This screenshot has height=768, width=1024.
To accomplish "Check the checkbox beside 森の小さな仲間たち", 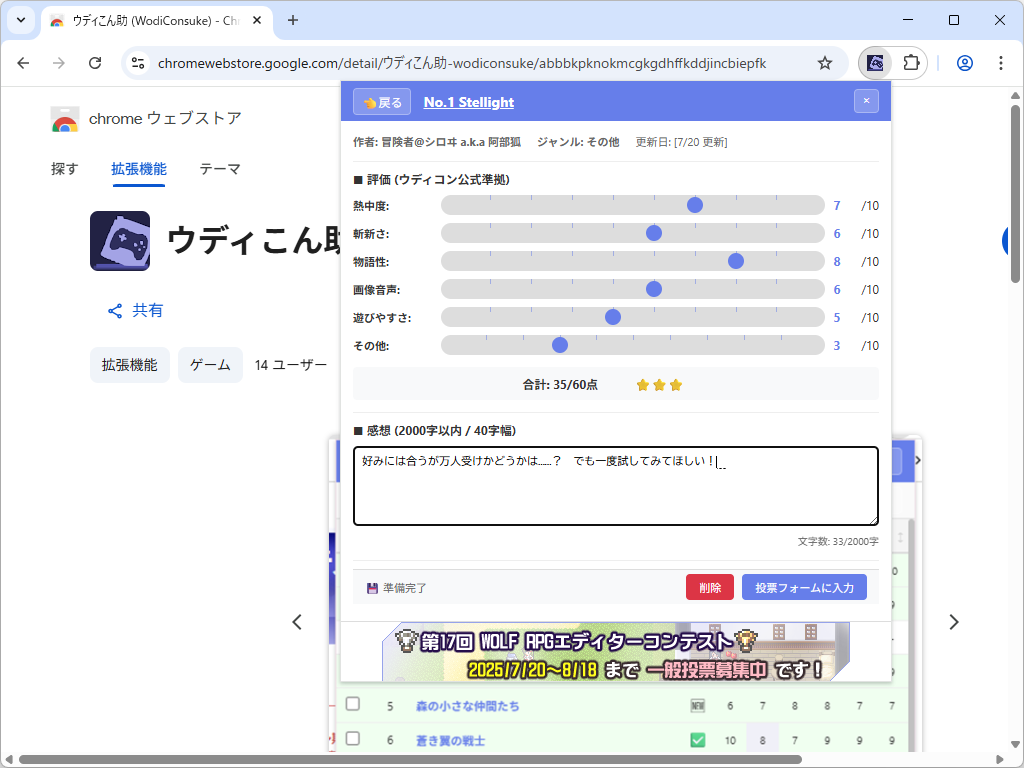I will (352, 704).
